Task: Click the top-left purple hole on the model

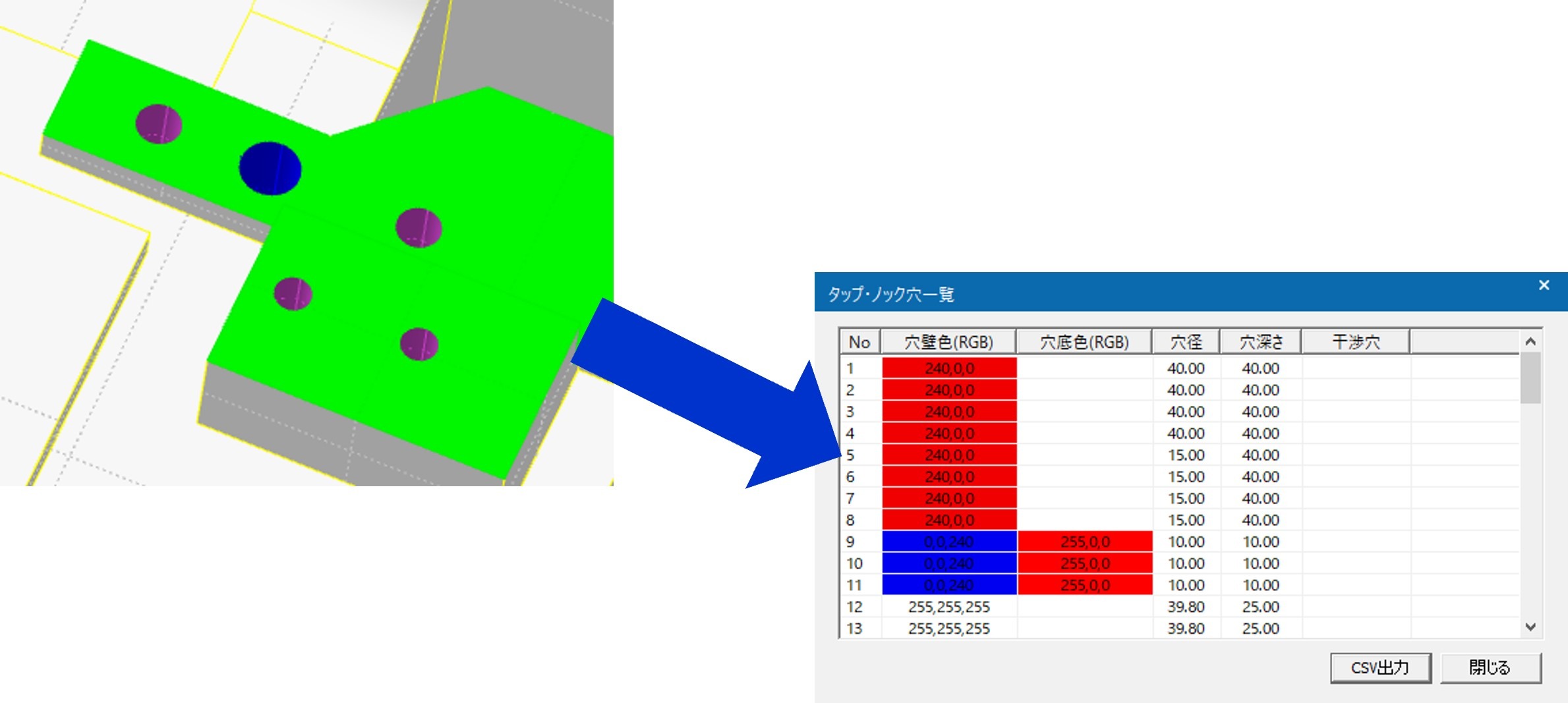Action: 159,123
